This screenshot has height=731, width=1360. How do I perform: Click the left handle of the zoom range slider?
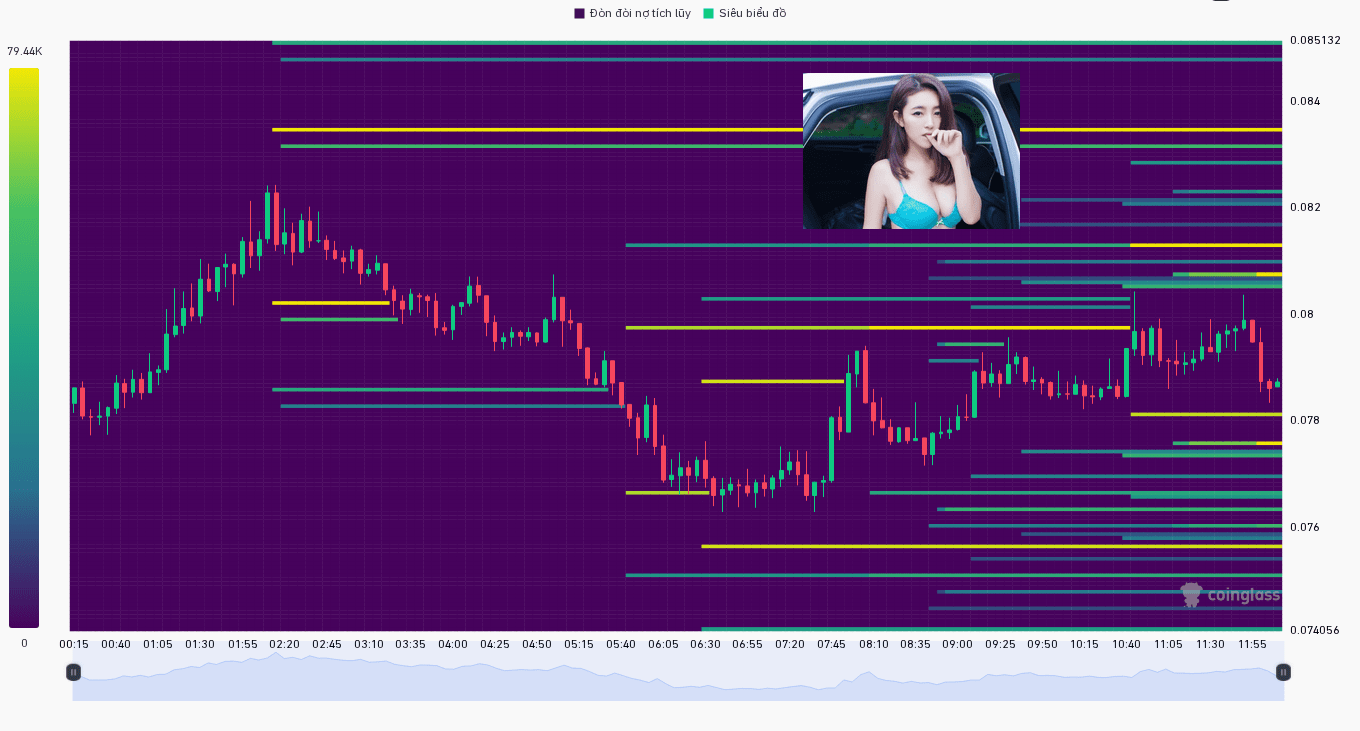(73, 672)
